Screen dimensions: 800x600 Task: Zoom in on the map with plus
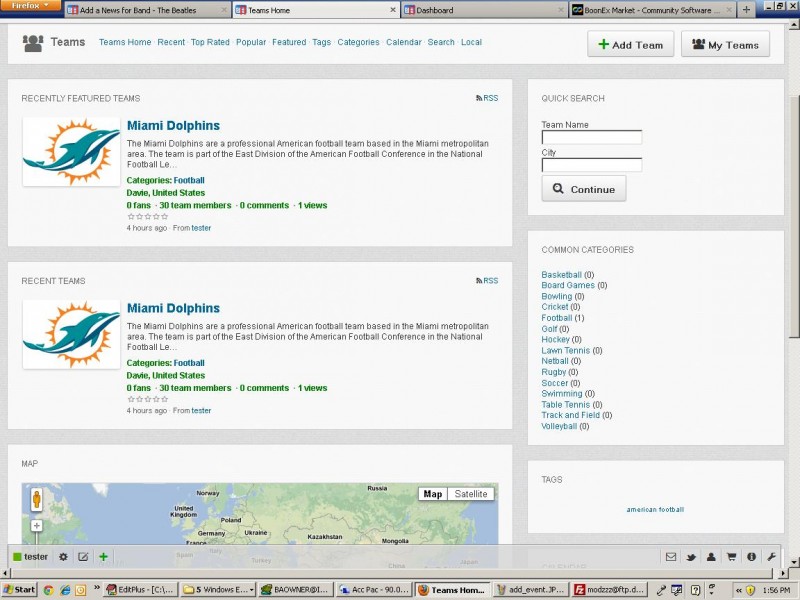(x=37, y=526)
